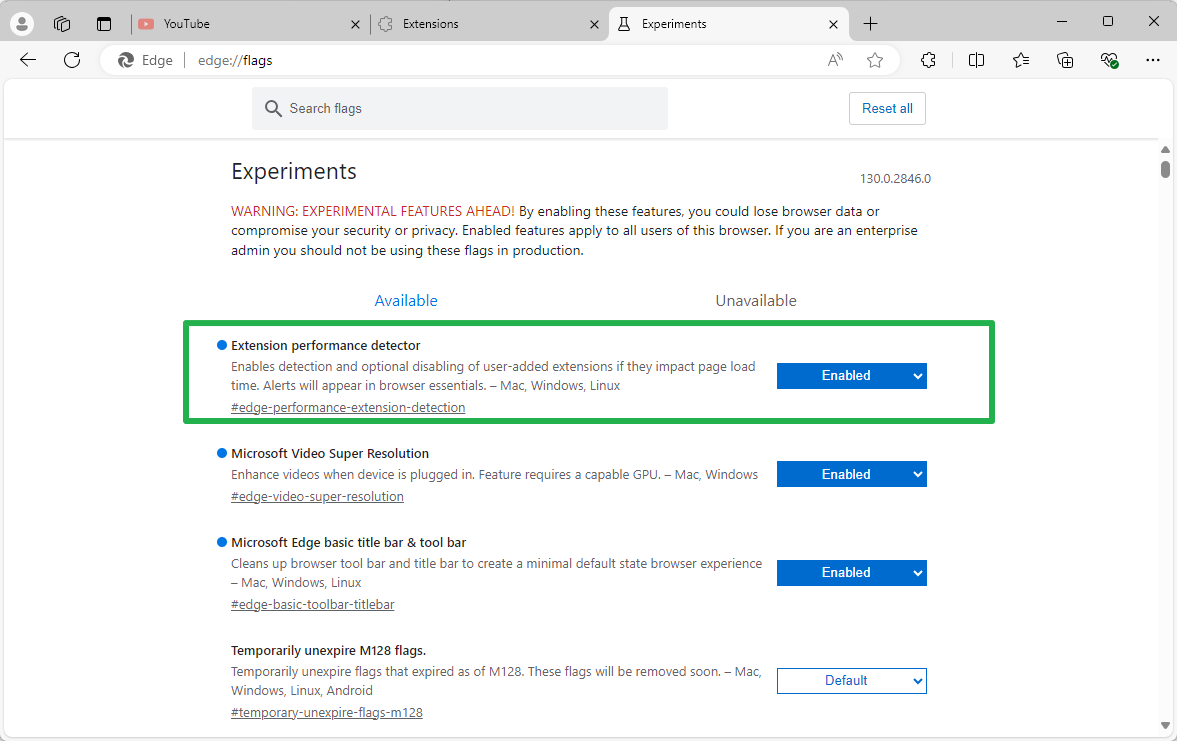Open #temporary-unexpire-flags-m128 link
The width and height of the screenshot is (1177, 741).
pyautogui.click(x=327, y=712)
